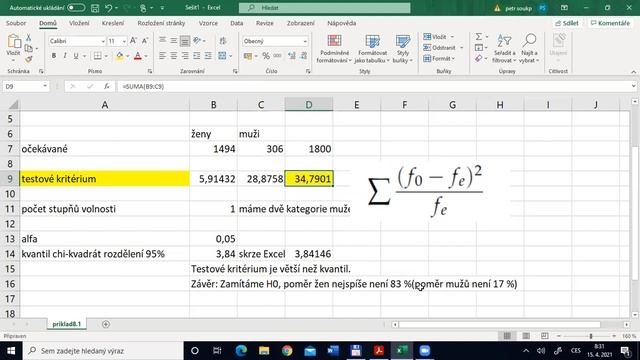The height and width of the screenshot is (360, 640).
Task: Align text right in Zarovnání group
Action: click(x=185, y=56)
